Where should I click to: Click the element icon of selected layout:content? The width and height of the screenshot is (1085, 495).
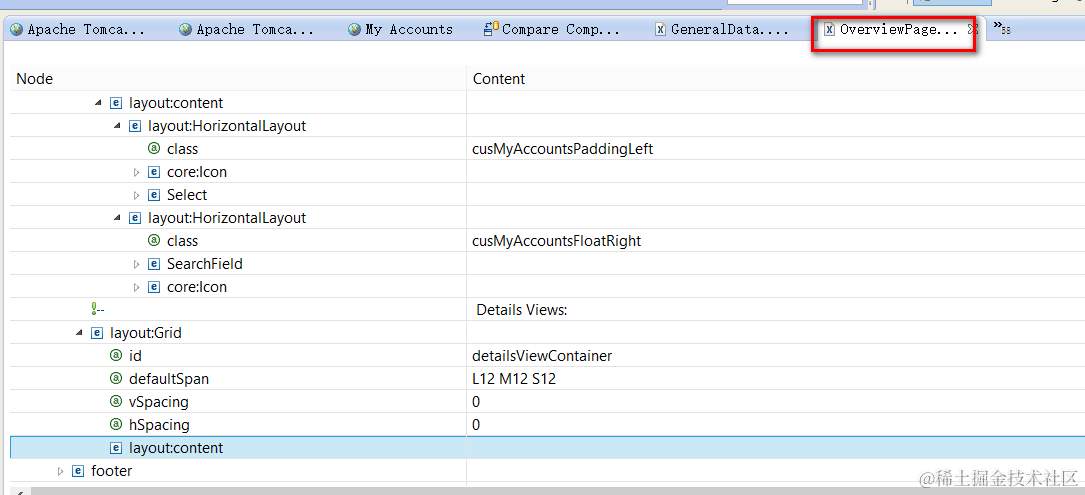click(116, 448)
